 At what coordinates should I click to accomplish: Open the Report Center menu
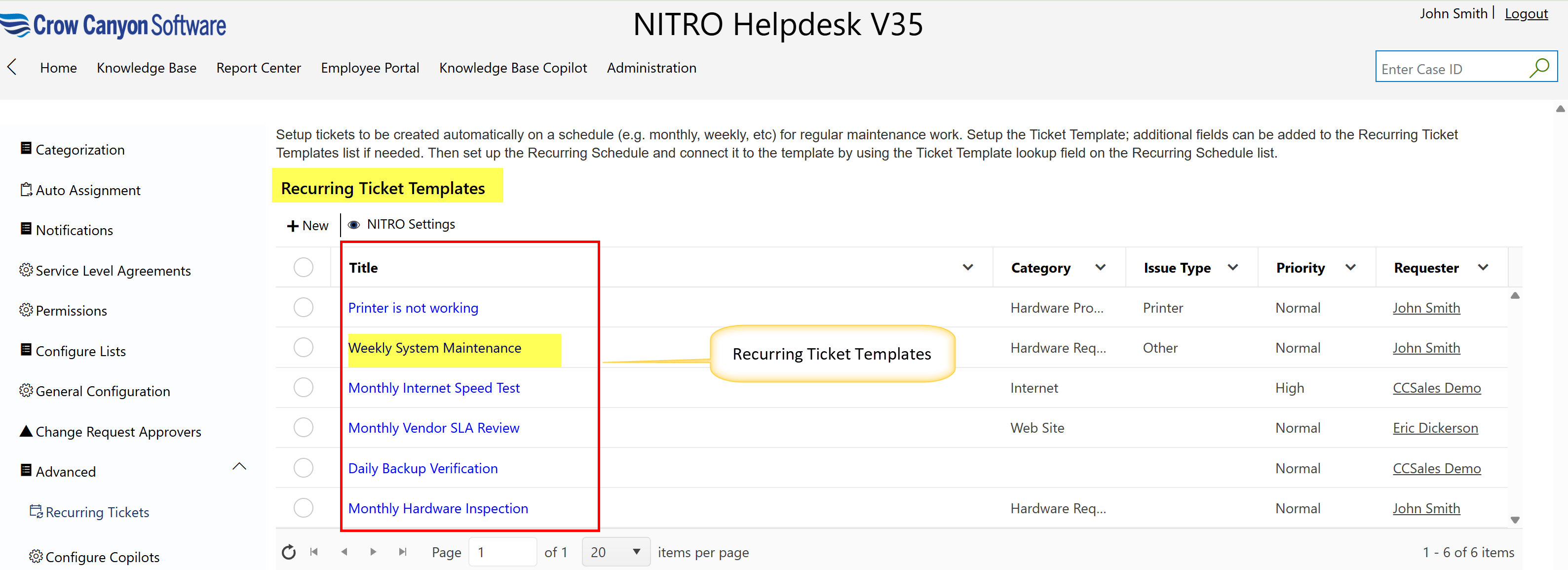point(258,68)
